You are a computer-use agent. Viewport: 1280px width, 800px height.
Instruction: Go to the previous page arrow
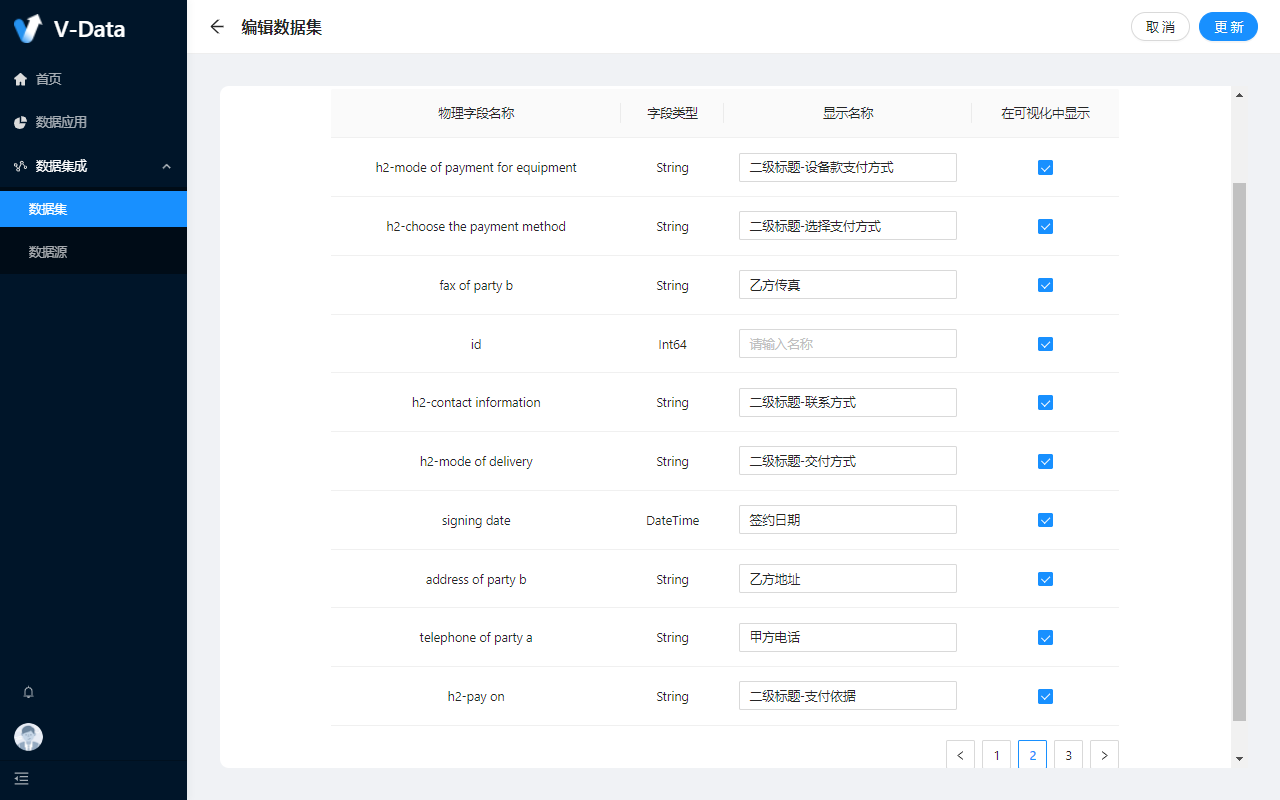pos(960,755)
